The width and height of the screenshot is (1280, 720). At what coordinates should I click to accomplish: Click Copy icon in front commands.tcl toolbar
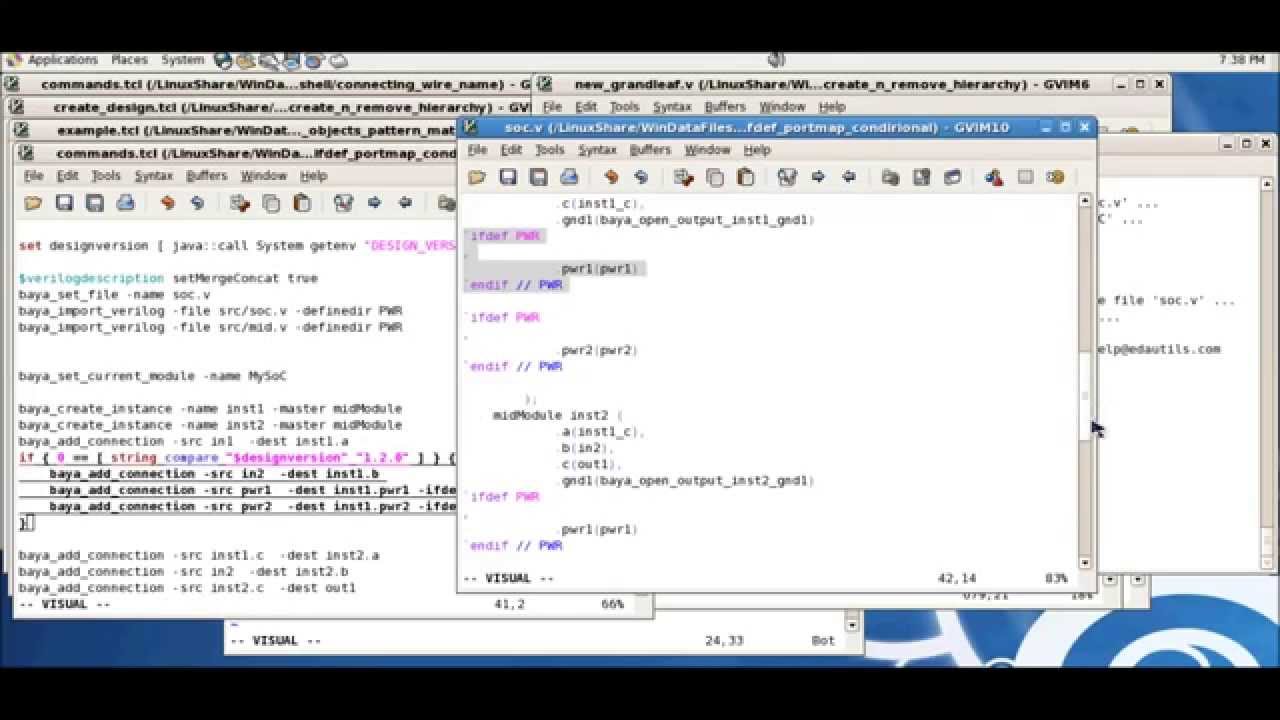271,203
